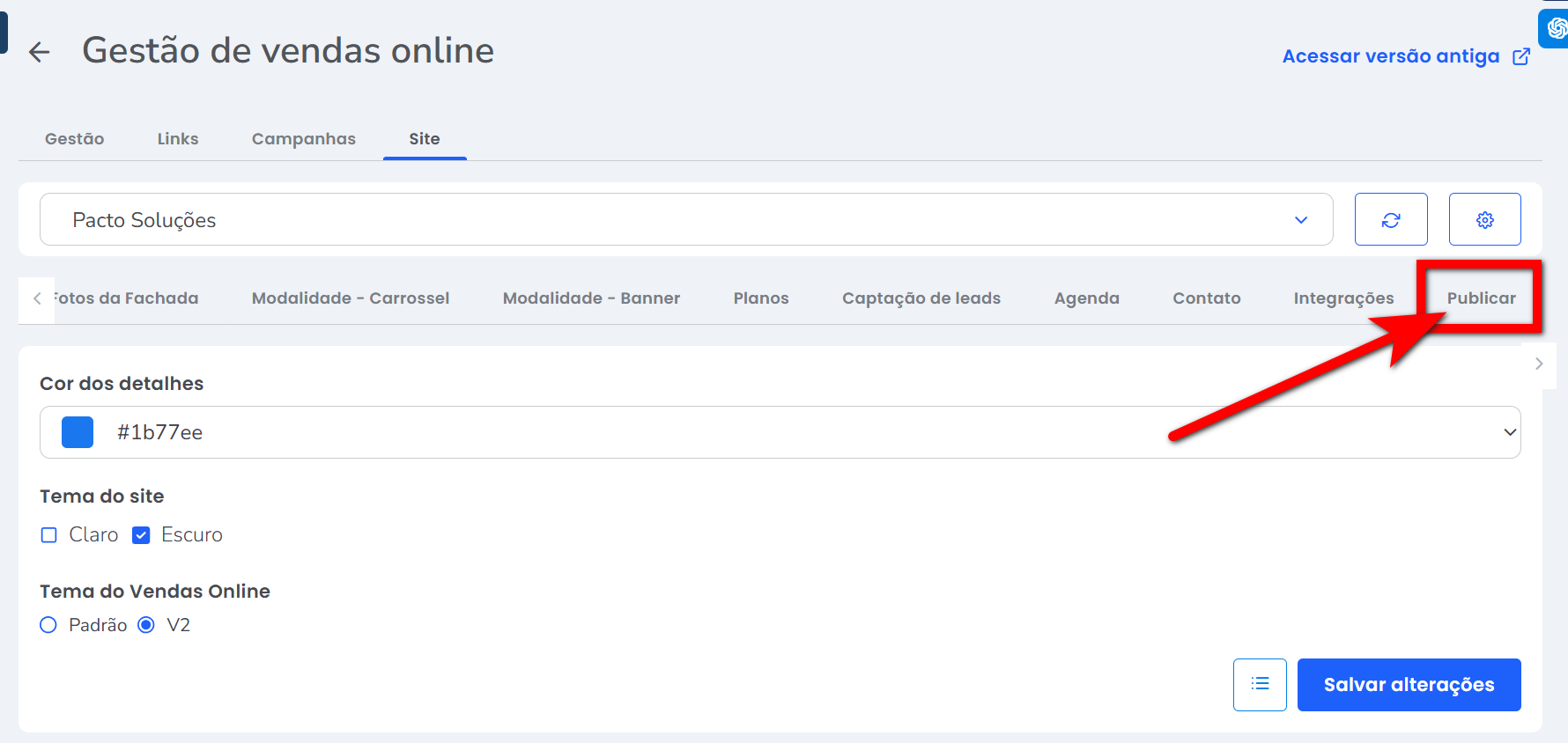Click the external link icon next to Acessar
Viewport: 1568px width, 743px height.
tap(1521, 56)
